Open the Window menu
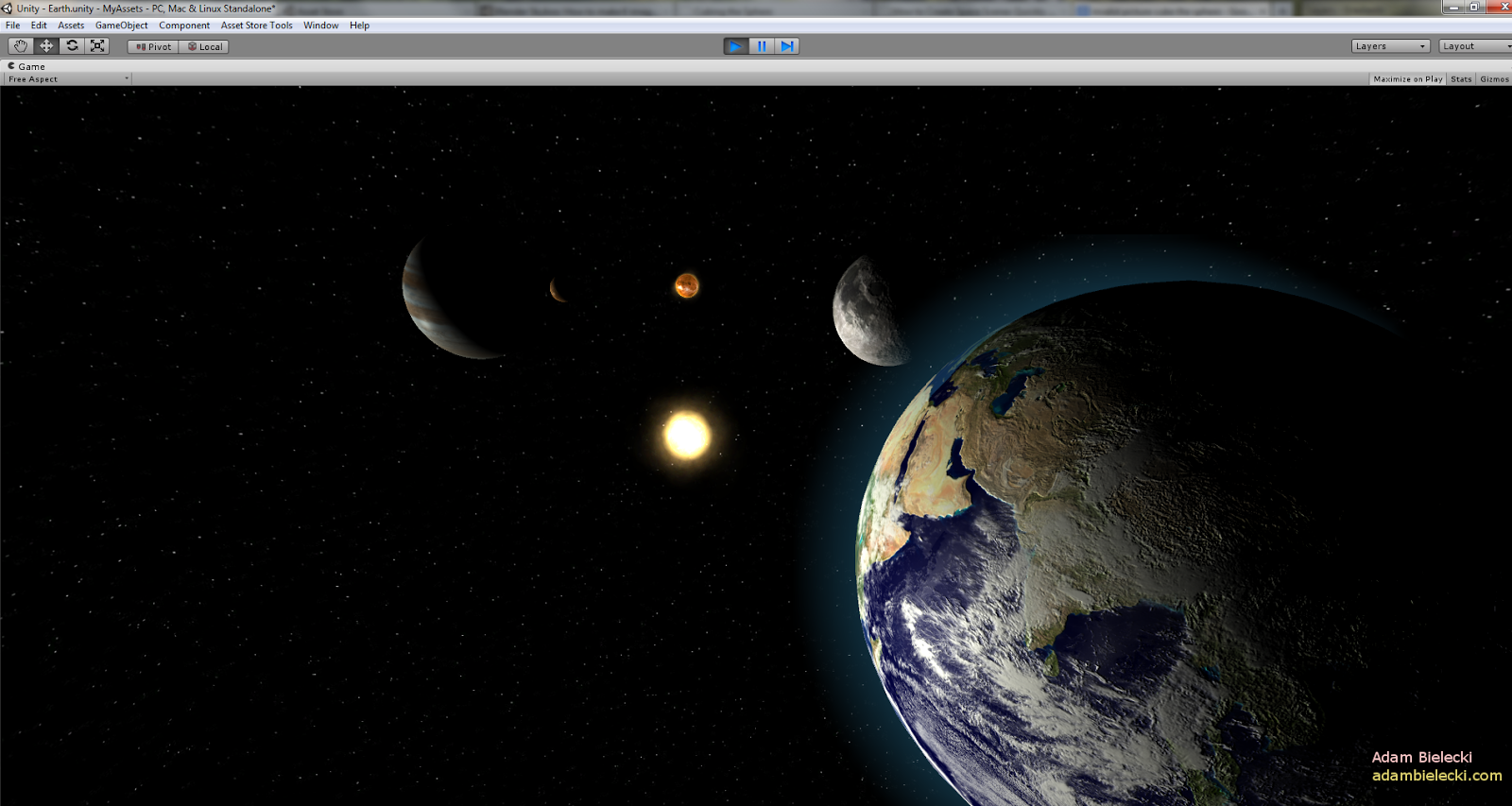 pyautogui.click(x=321, y=26)
